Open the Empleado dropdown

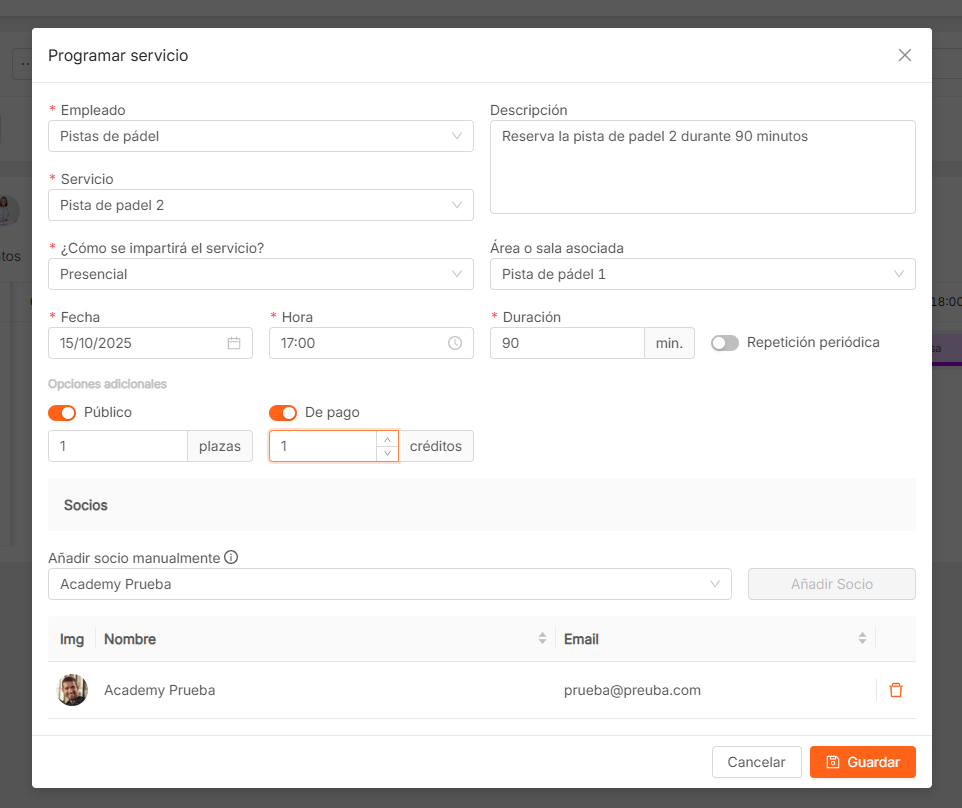[260, 136]
